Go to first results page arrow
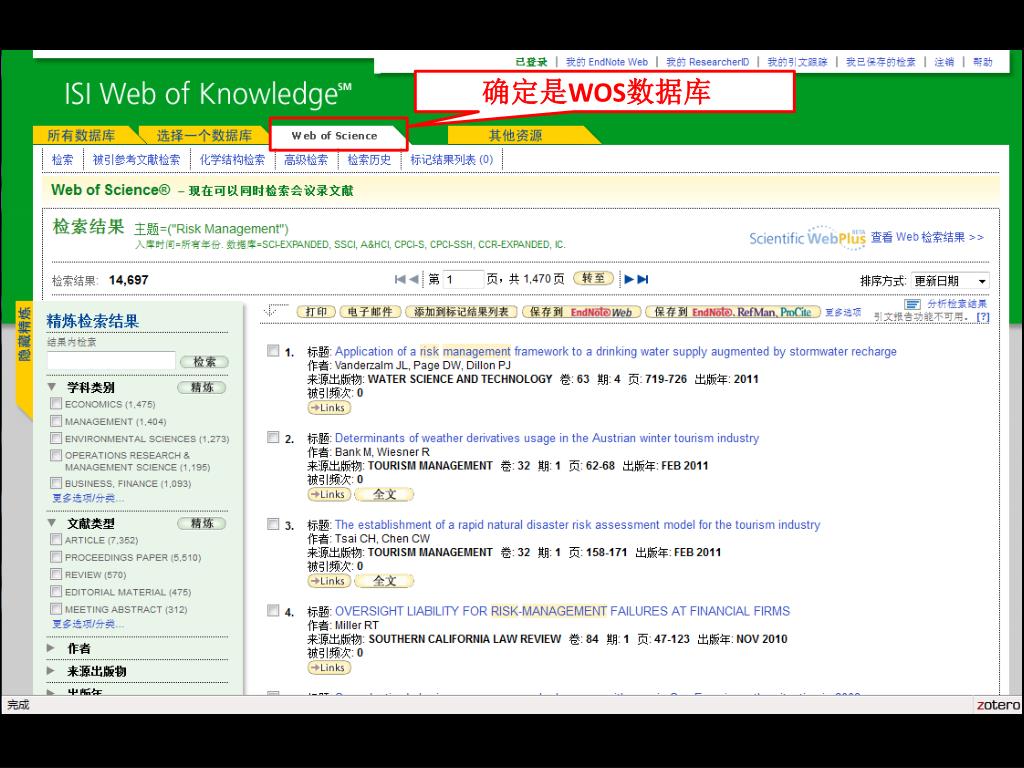This screenshot has width=1024, height=768. 400,280
